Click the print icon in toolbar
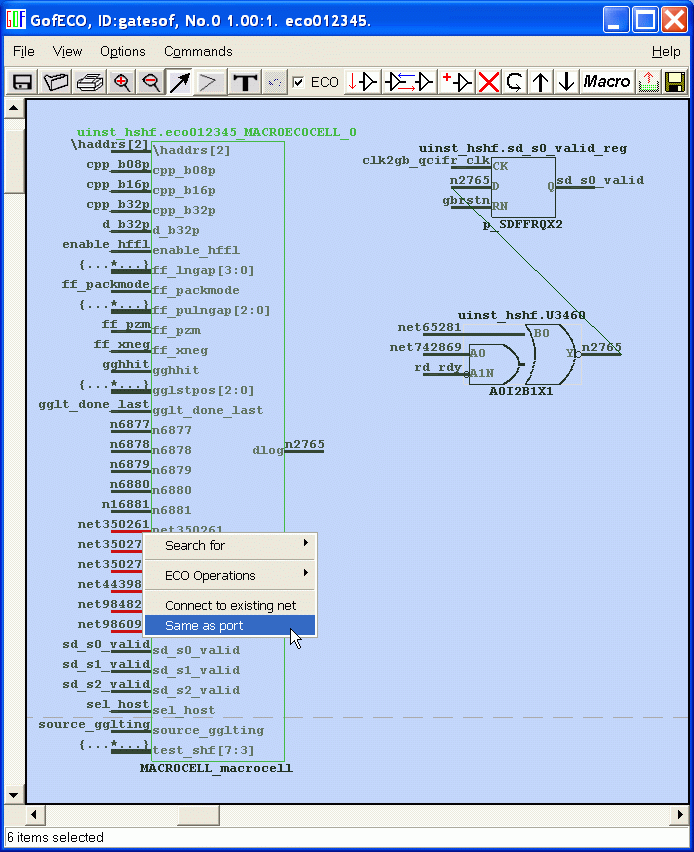 point(90,82)
